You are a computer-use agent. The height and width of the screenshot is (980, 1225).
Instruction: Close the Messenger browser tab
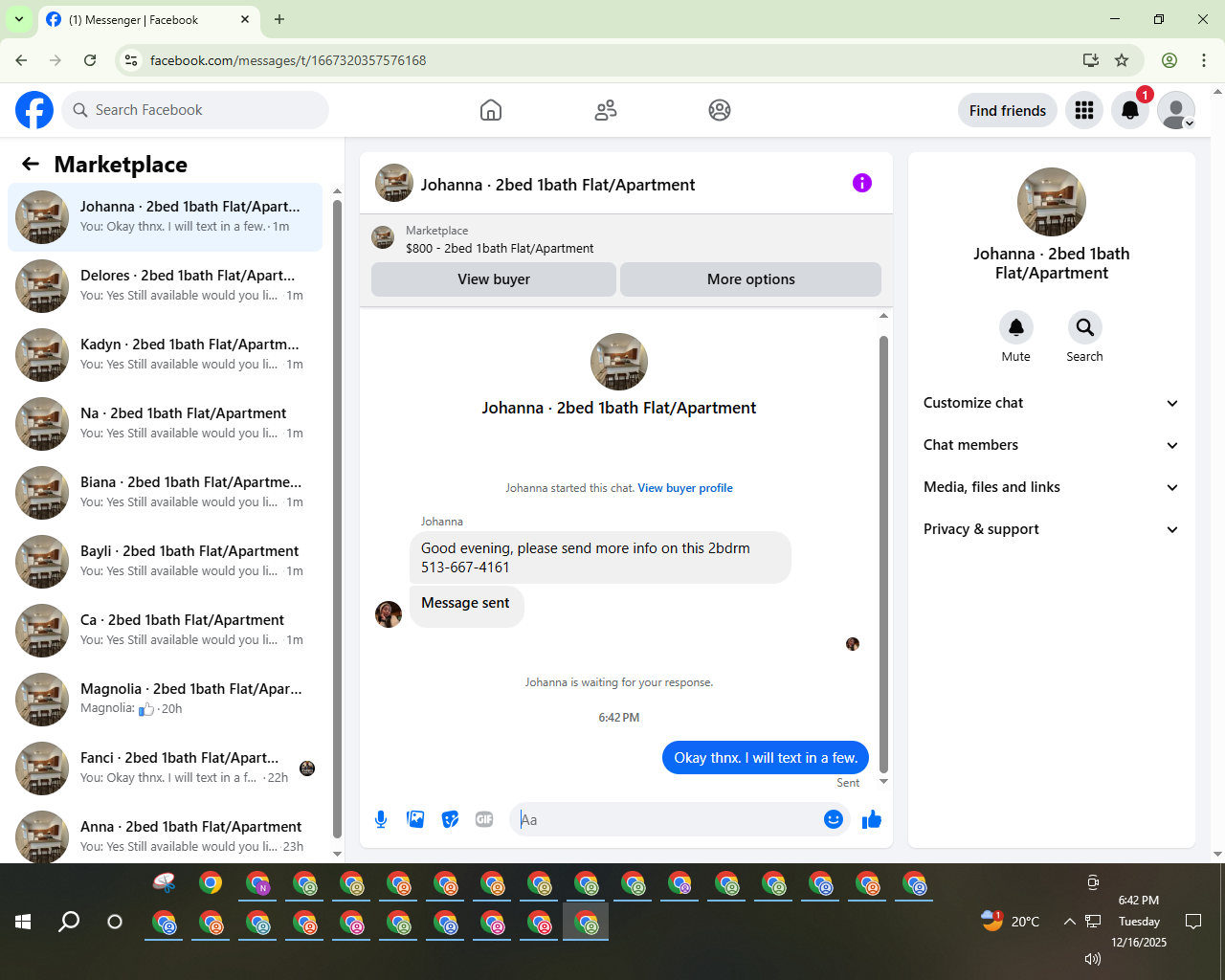pyautogui.click(x=245, y=19)
